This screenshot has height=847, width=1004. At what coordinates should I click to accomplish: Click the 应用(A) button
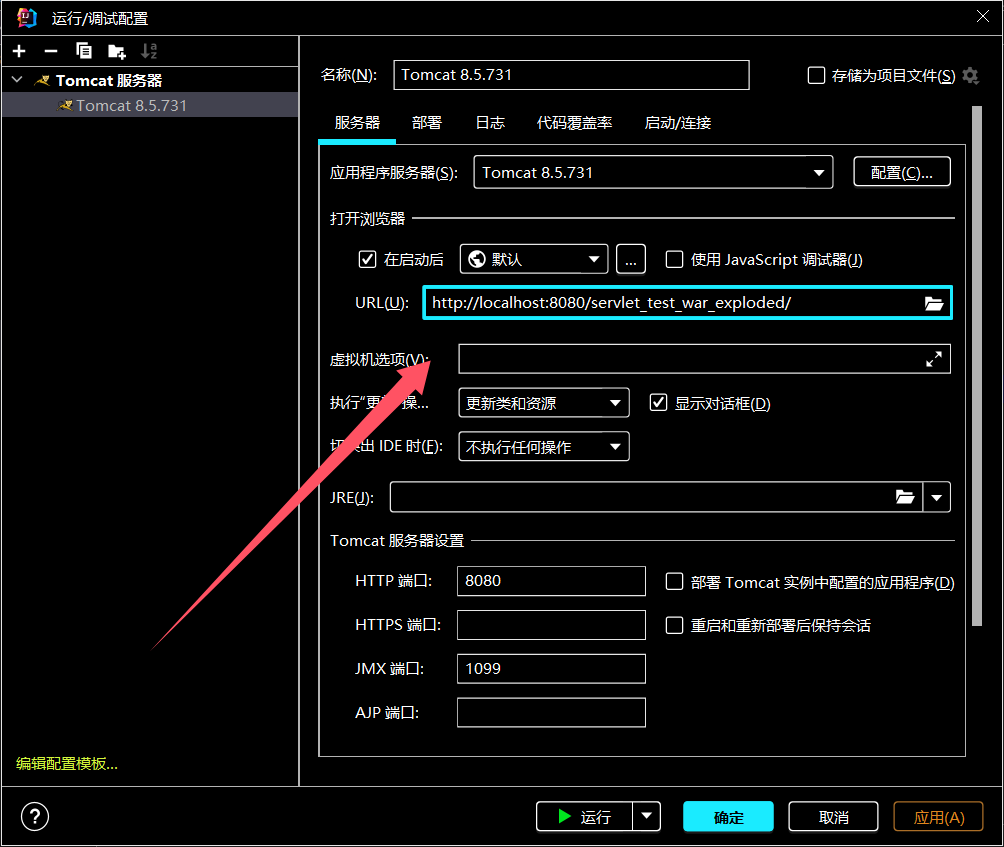coord(938,816)
